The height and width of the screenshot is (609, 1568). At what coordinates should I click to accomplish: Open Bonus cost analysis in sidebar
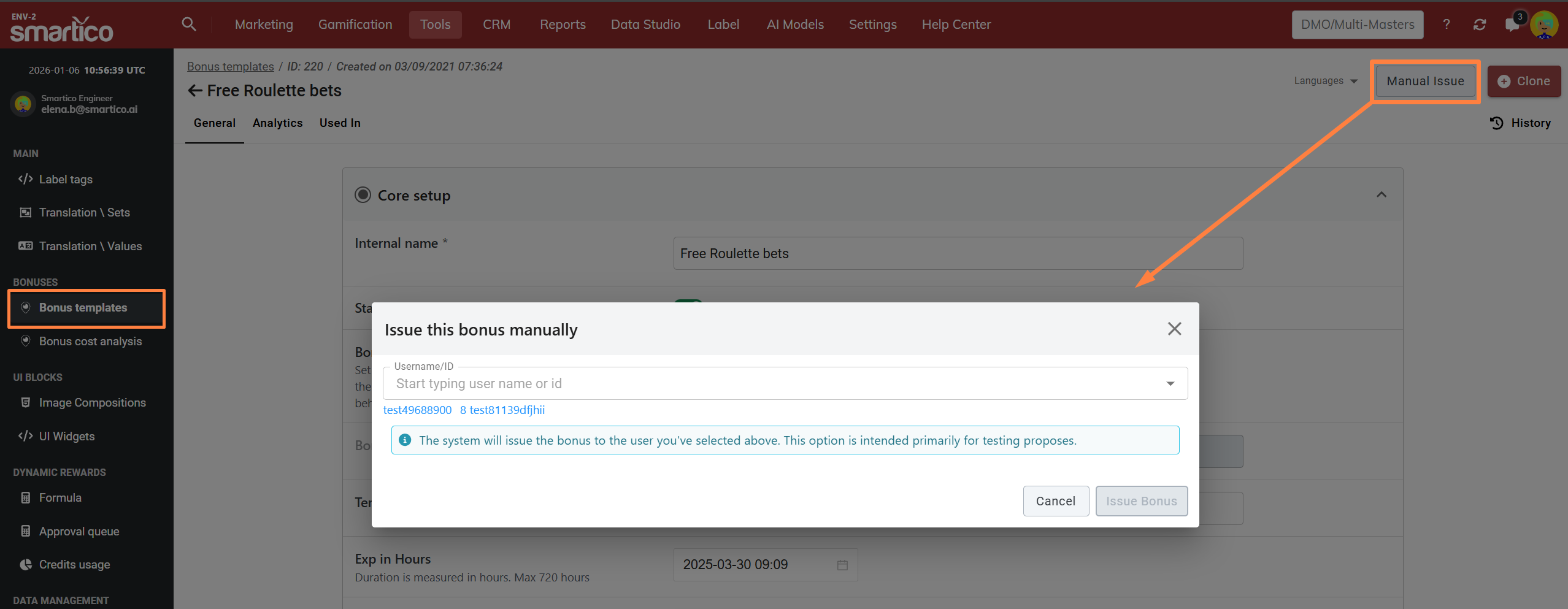(90, 342)
